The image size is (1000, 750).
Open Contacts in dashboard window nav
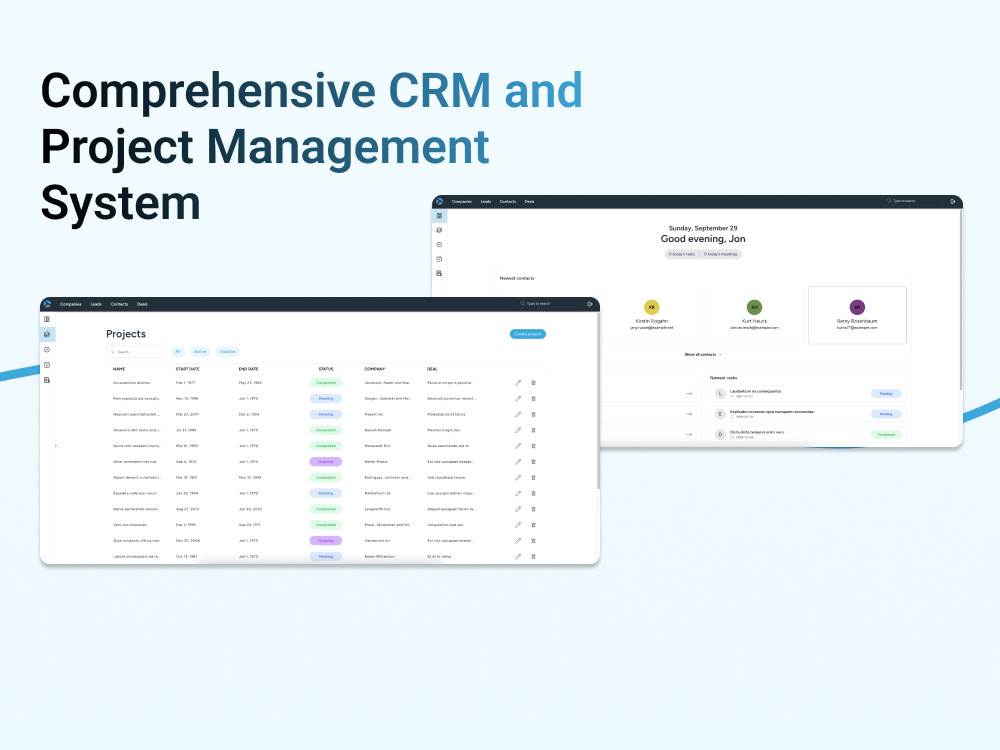coord(508,202)
